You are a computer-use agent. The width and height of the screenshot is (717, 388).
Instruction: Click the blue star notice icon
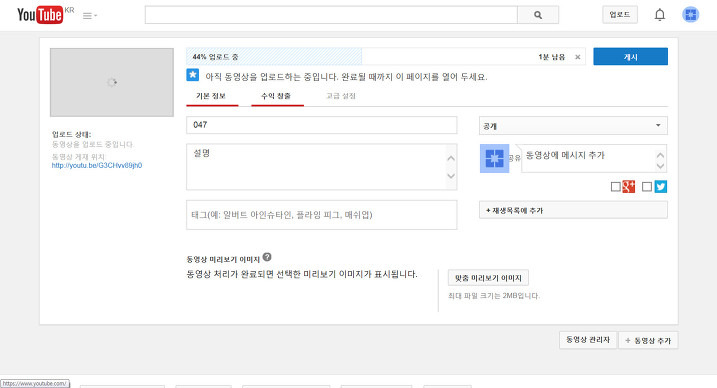193,75
